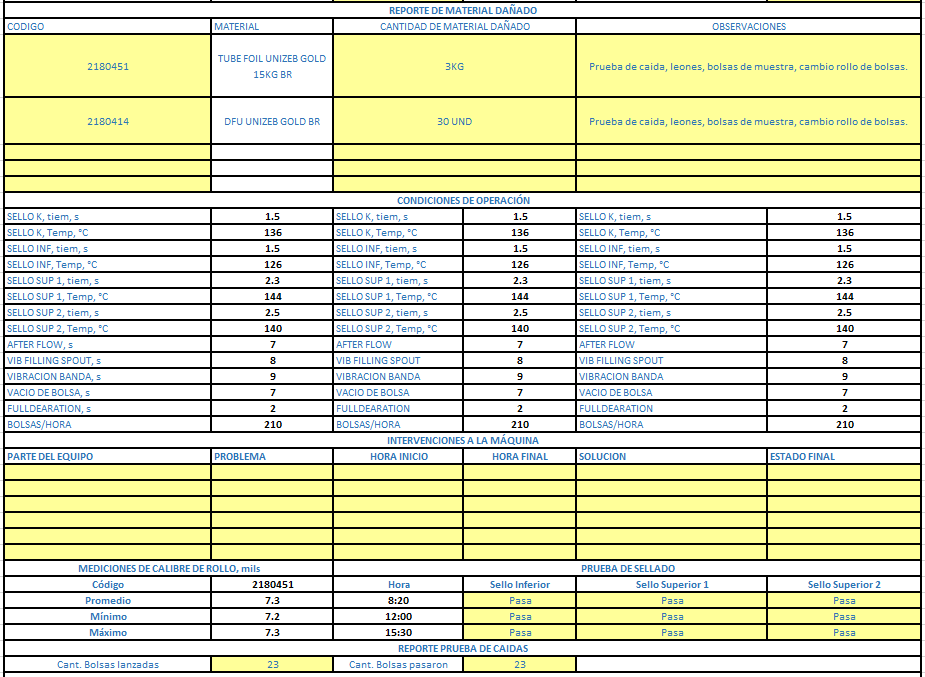The height and width of the screenshot is (677, 925).
Task: Click the 'CODIGO' column header
Action: (107, 27)
